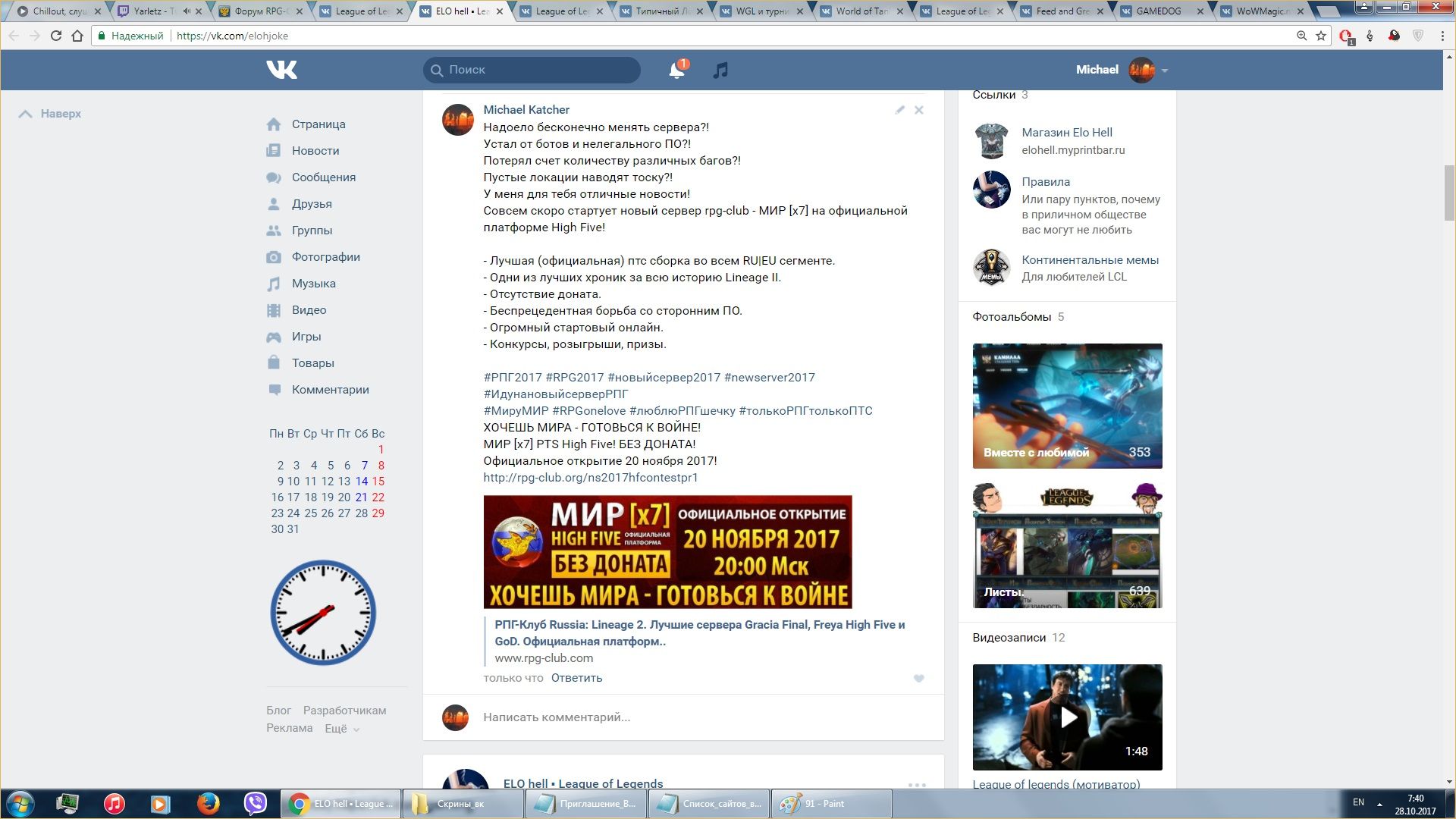Open Michael profile dropdown menu

1164,71
